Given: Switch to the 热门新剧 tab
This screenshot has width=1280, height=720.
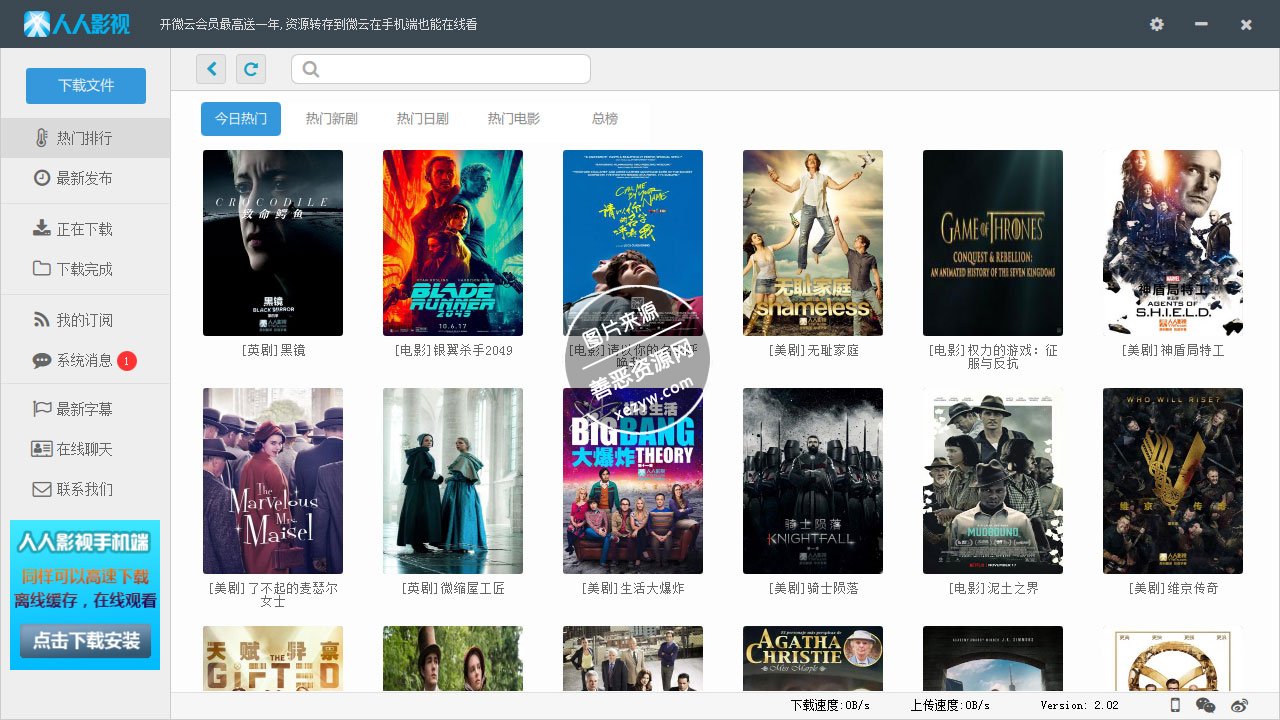Looking at the screenshot, I should tap(332, 119).
